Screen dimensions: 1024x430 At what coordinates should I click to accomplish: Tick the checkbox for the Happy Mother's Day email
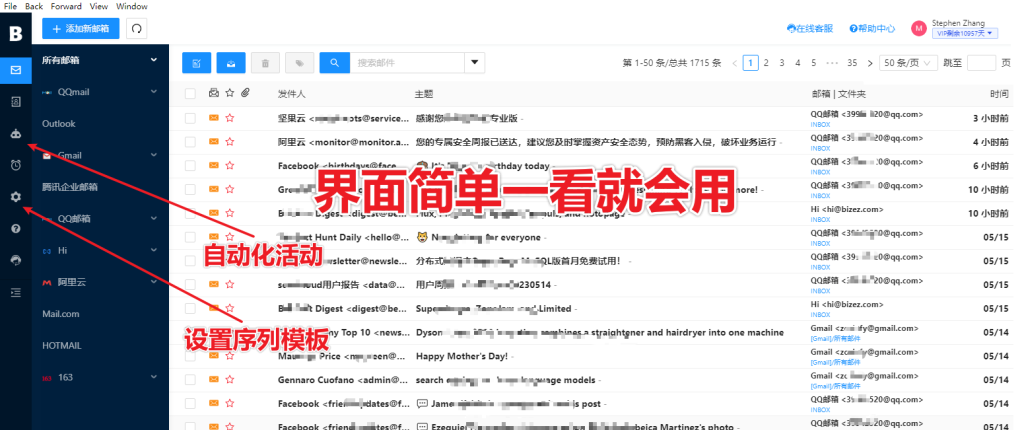point(190,356)
